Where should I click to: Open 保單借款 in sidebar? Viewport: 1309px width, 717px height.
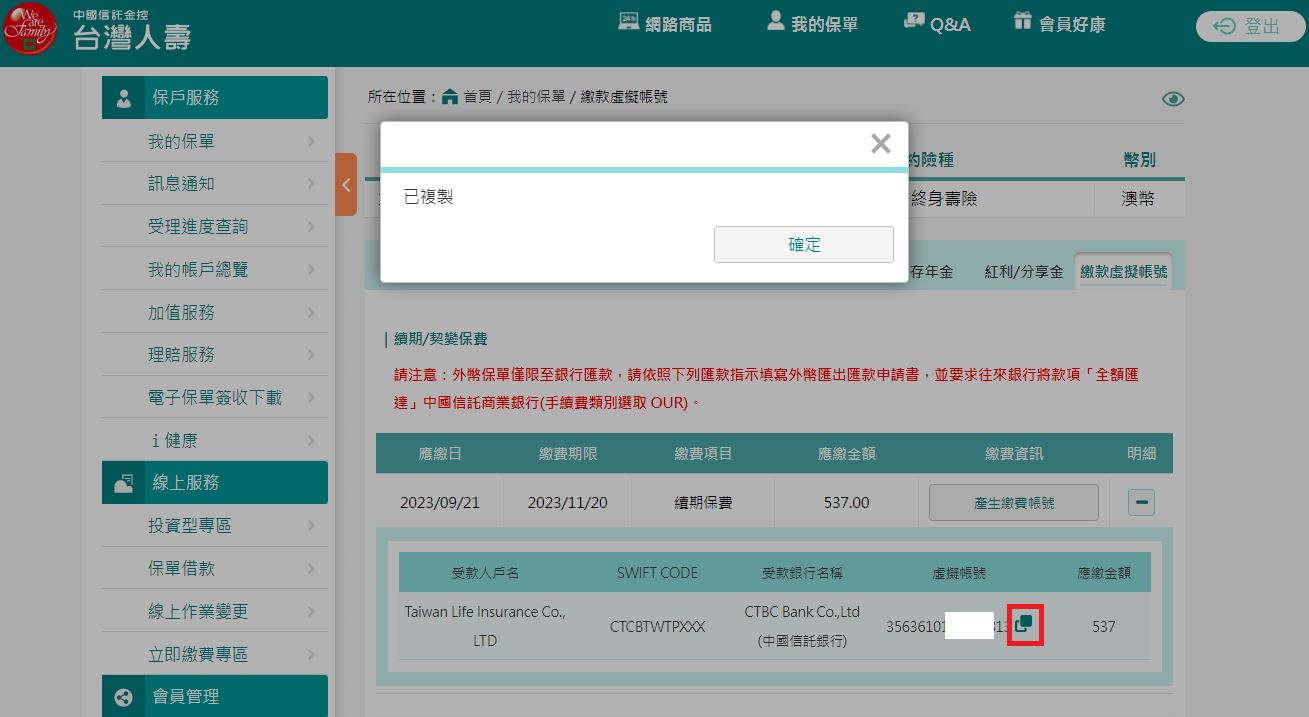tap(215, 569)
